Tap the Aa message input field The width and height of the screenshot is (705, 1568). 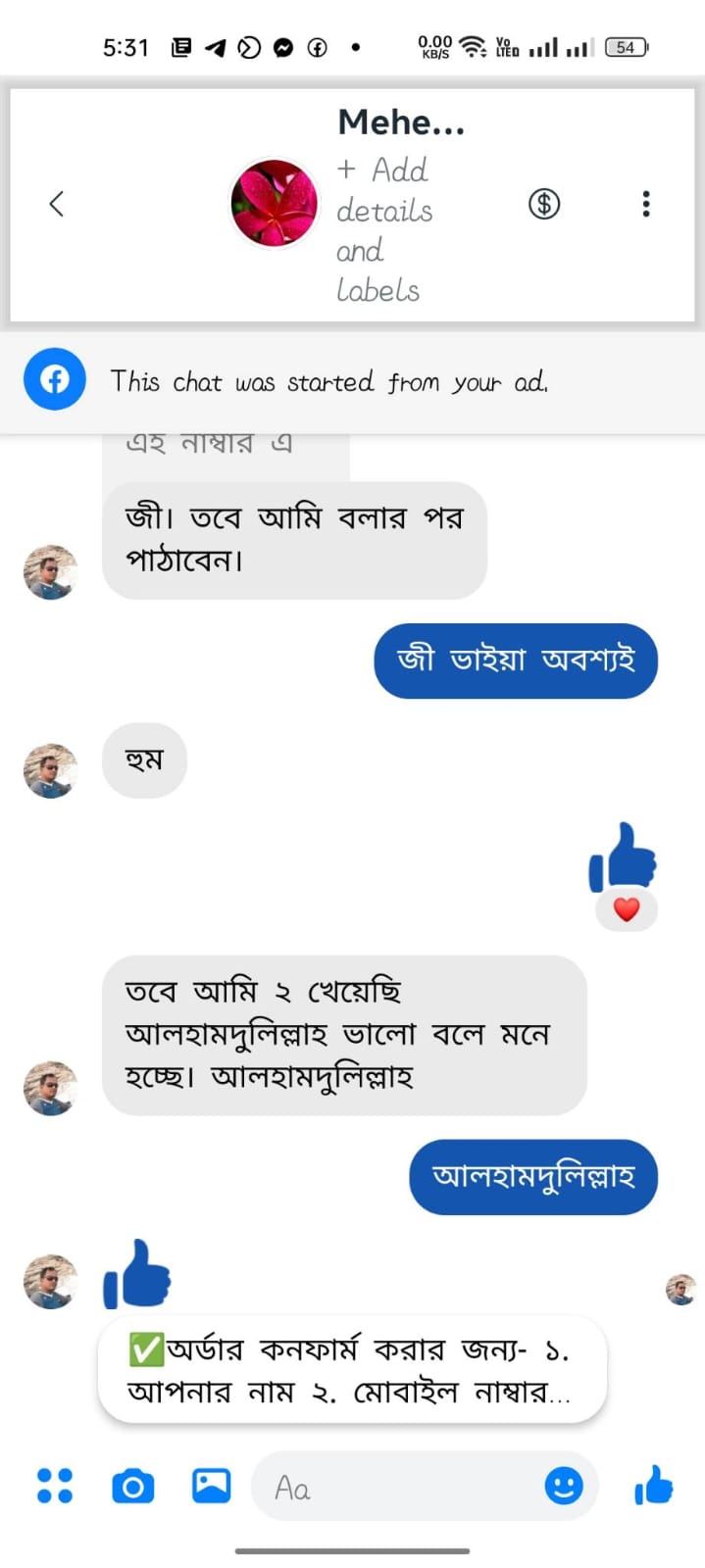tap(392, 1486)
